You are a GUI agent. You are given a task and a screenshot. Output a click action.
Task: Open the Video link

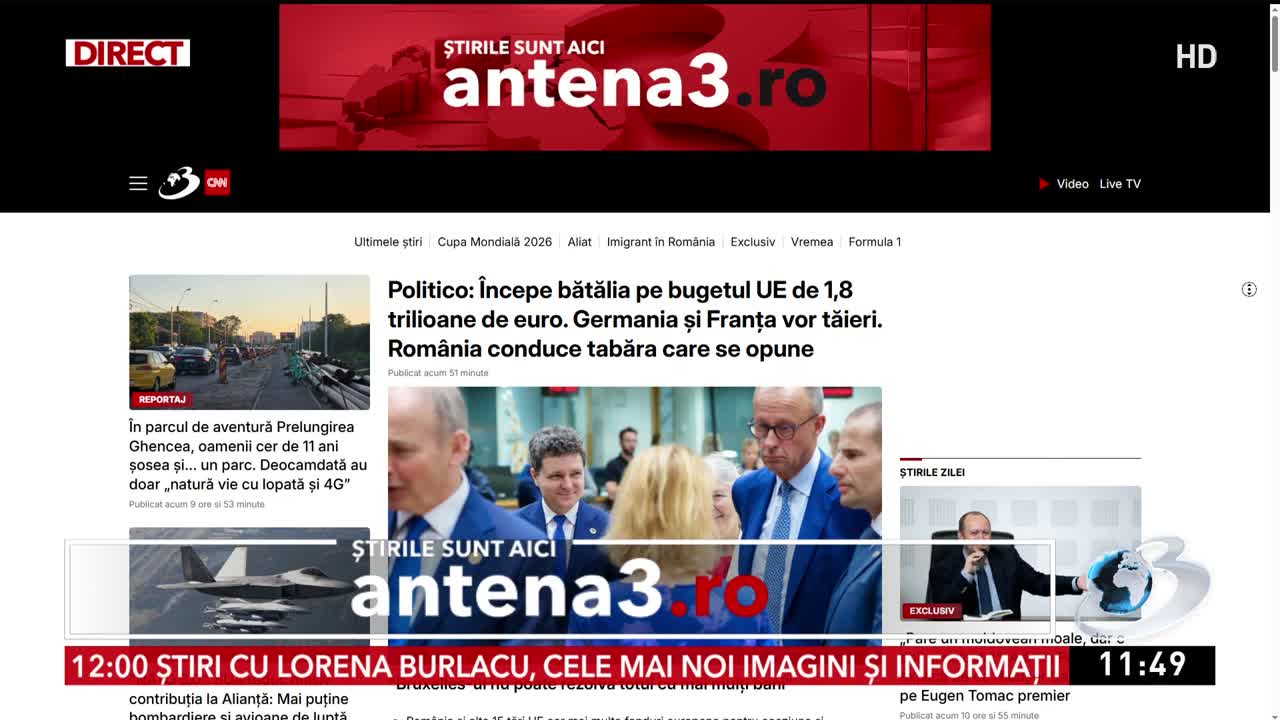[x=1072, y=184]
